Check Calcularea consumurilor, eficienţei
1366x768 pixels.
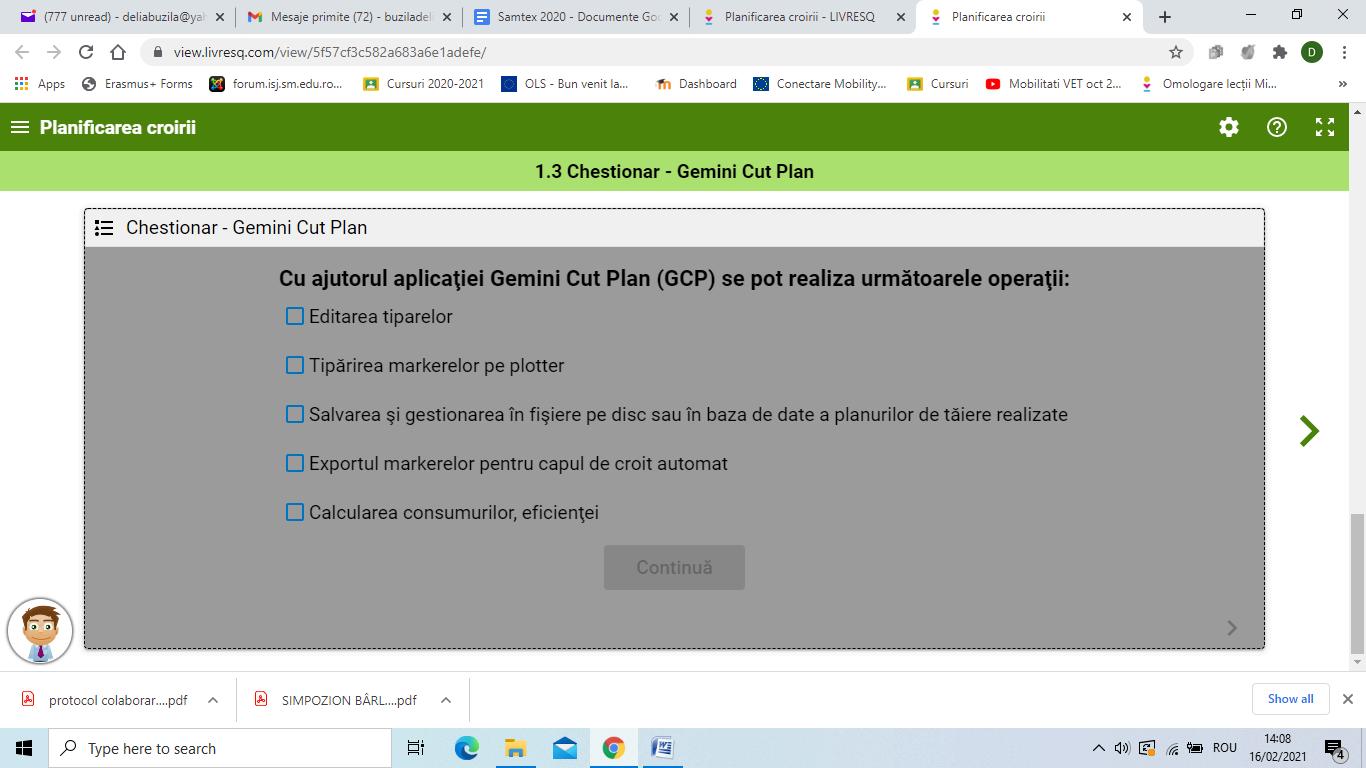(295, 512)
